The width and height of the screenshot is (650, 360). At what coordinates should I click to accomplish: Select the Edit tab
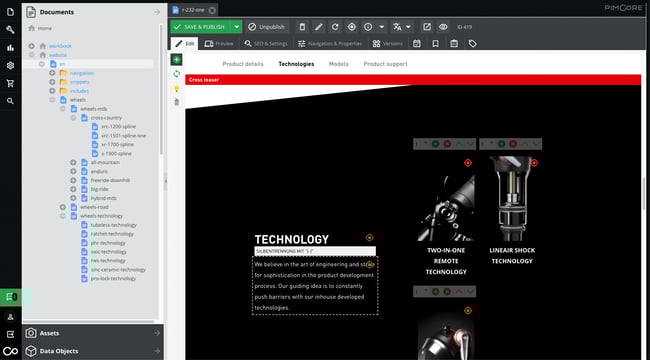coord(184,44)
